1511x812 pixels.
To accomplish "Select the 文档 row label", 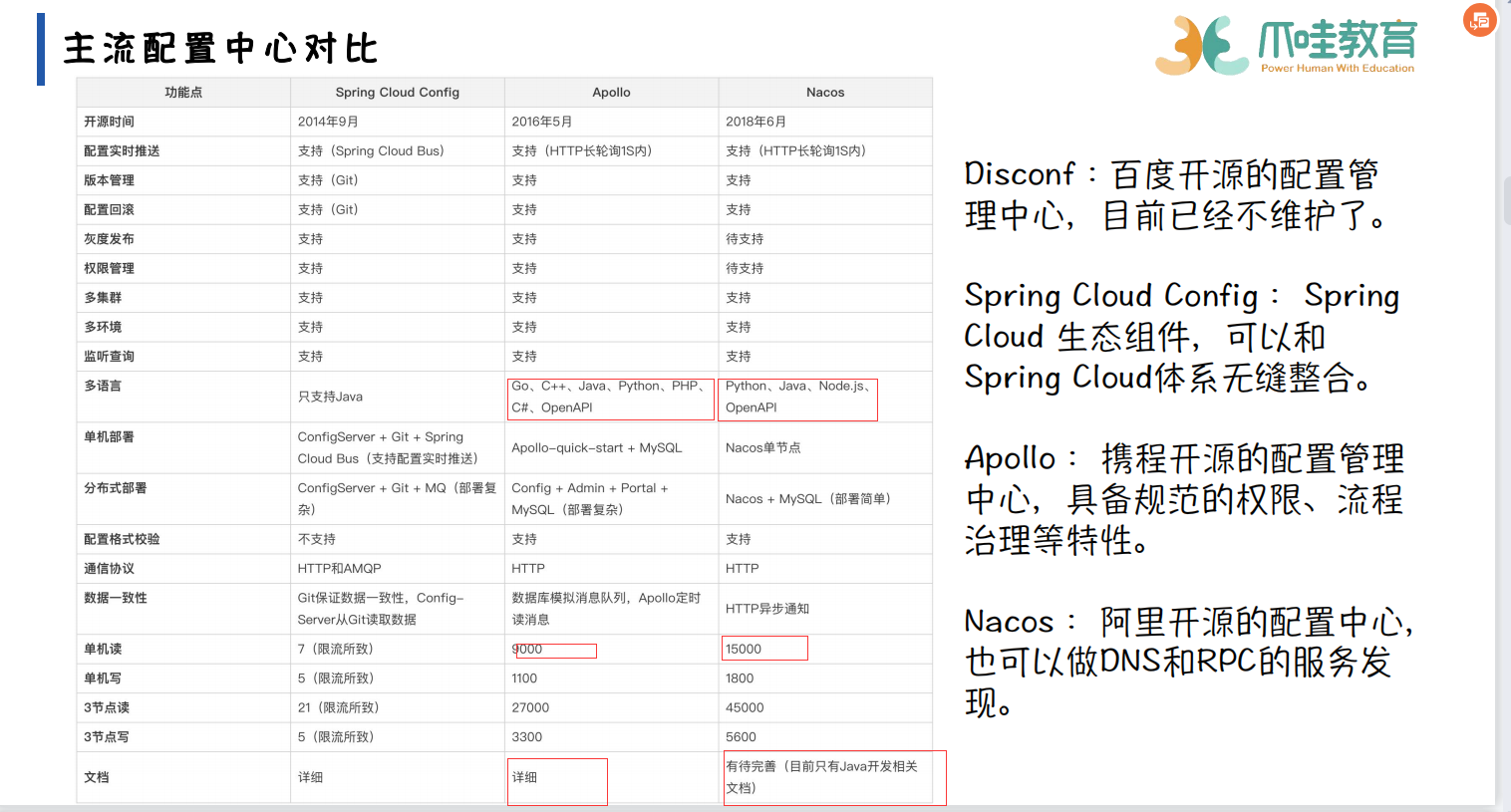I will pos(97,778).
